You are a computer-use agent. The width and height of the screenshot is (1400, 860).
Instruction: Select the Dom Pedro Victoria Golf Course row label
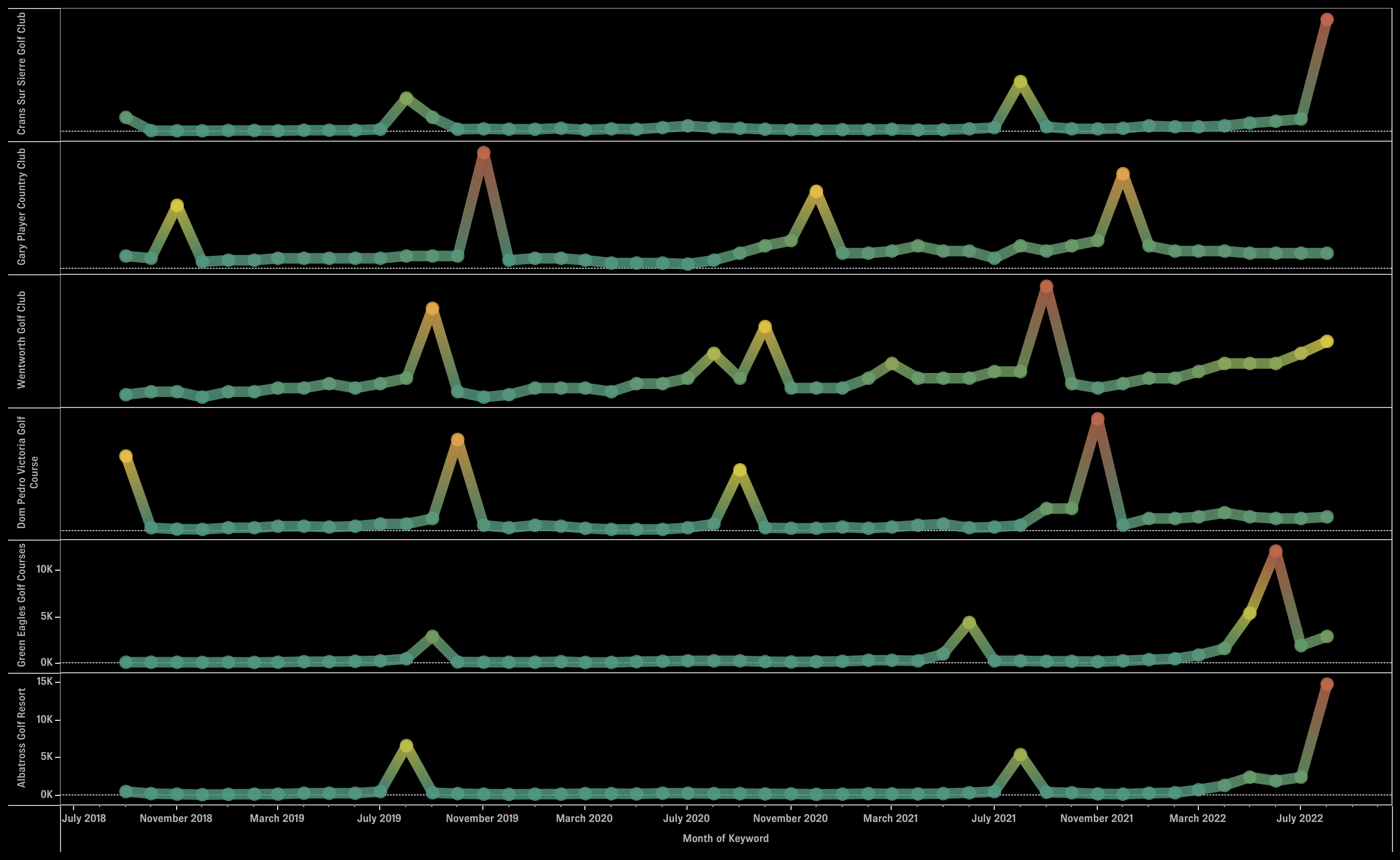pos(28,472)
